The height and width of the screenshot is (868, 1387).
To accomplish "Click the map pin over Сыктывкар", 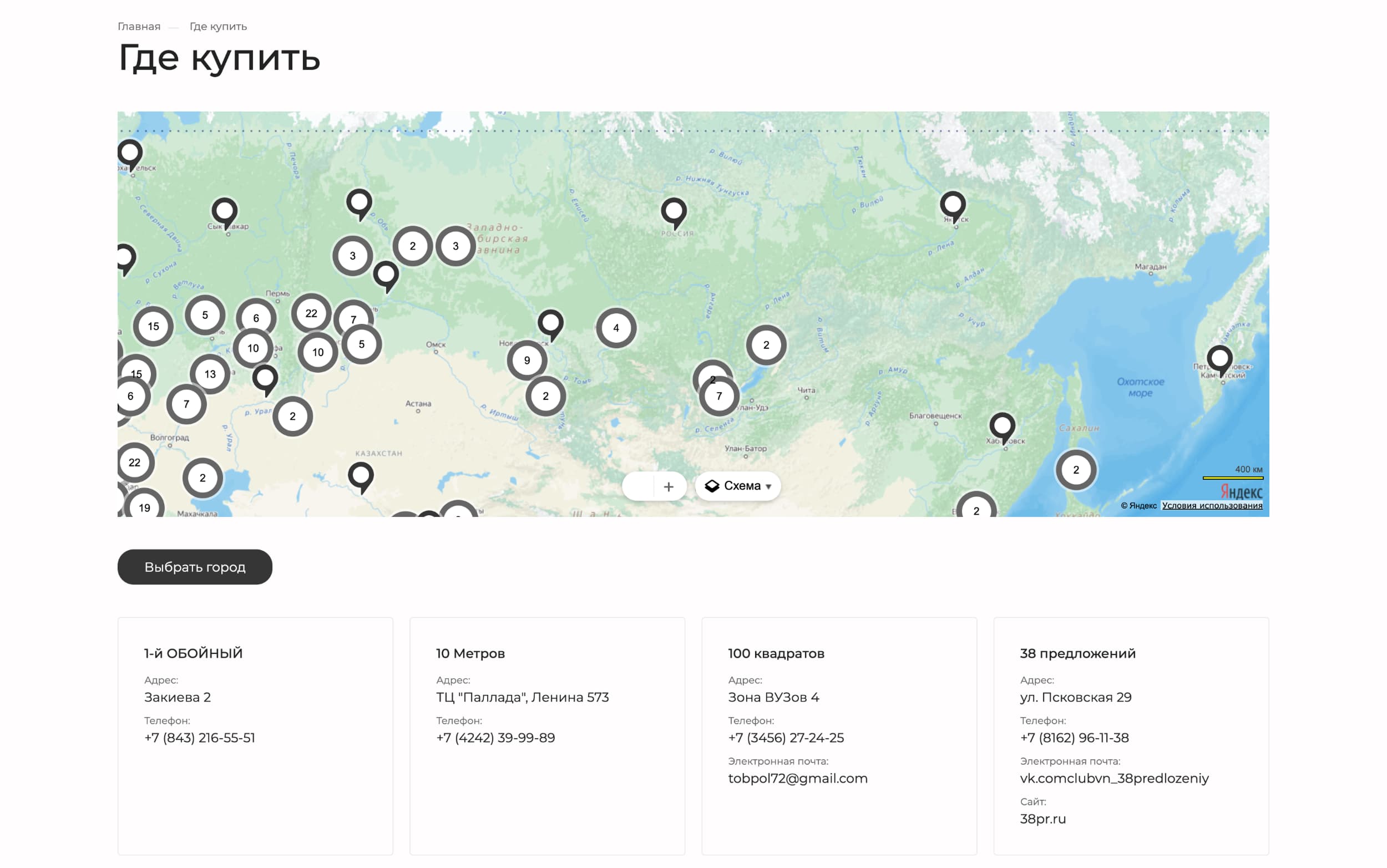I will [225, 210].
